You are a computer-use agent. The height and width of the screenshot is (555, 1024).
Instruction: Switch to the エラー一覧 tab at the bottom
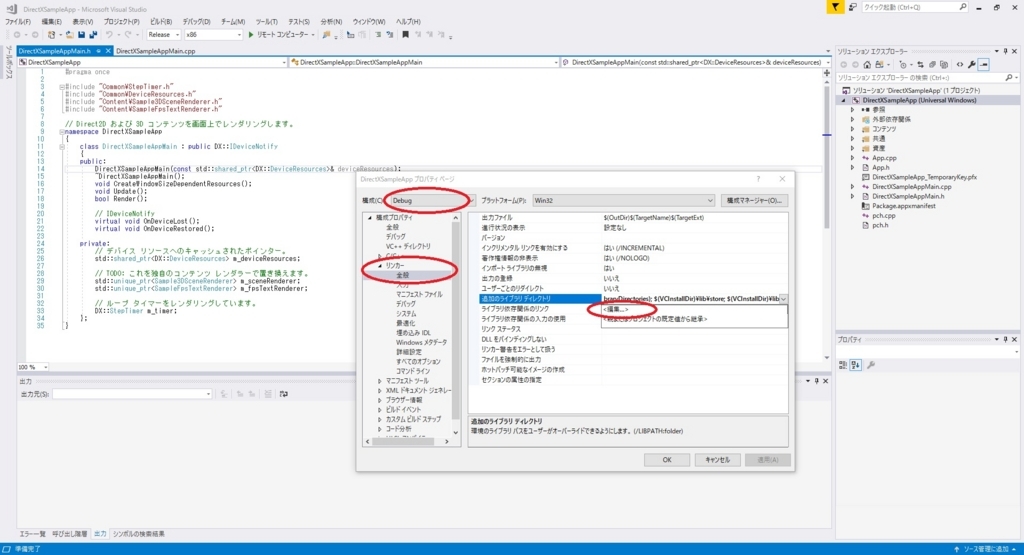[x=32, y=534]
